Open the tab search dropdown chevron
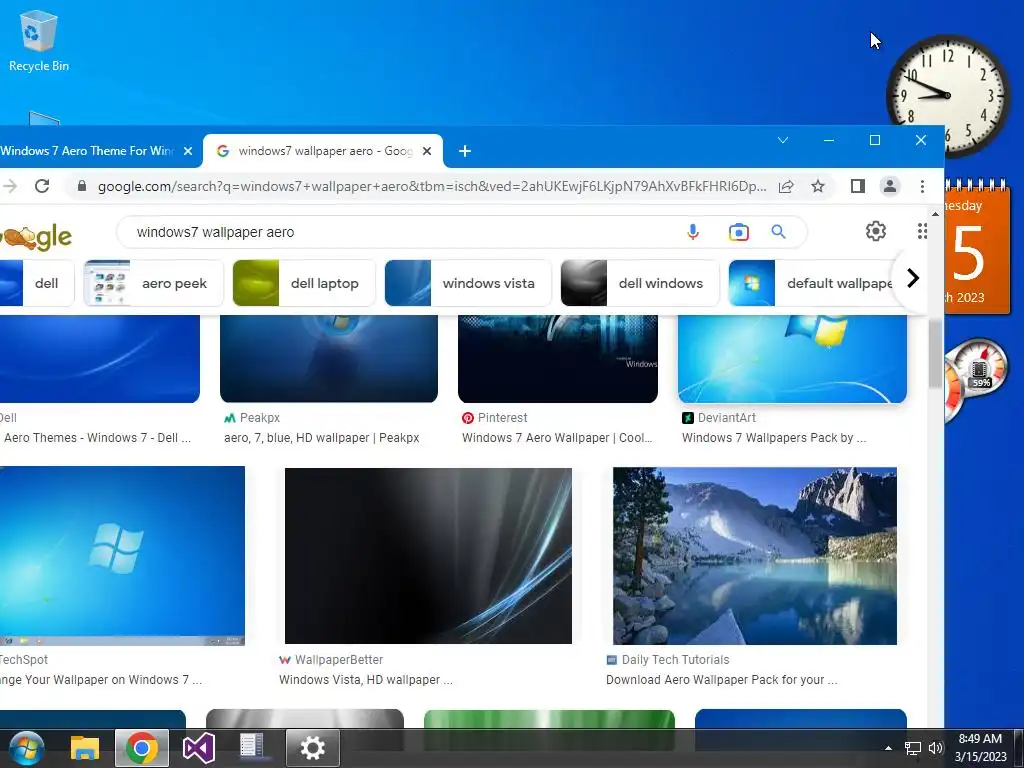1024x768 pixels. click(x=783, y=140)
